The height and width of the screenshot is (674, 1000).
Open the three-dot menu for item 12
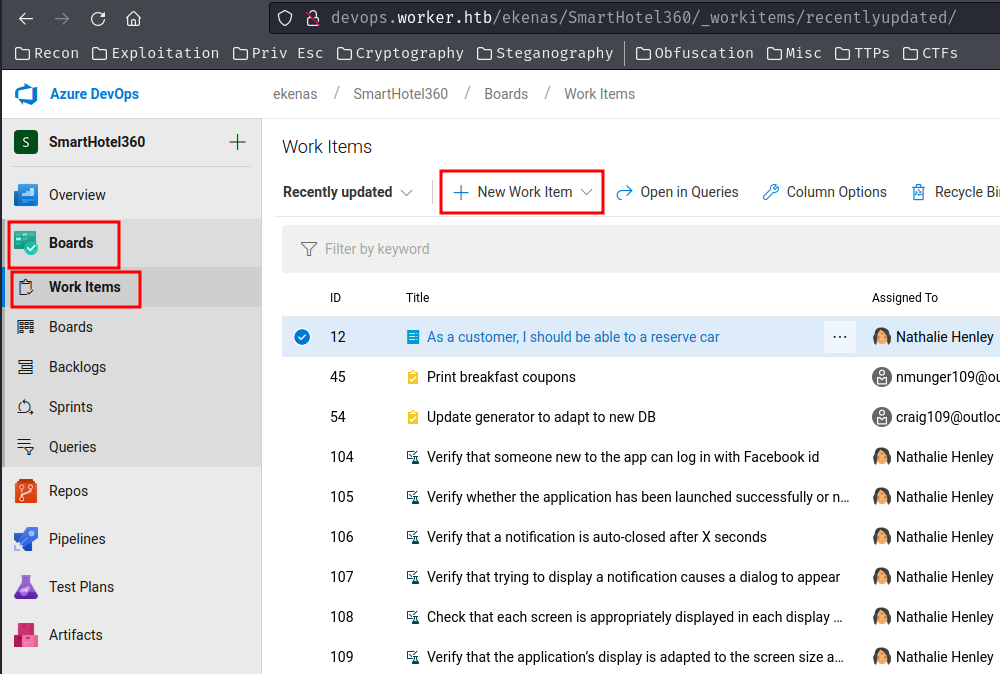pyautogui.click(x=839, y=337)
